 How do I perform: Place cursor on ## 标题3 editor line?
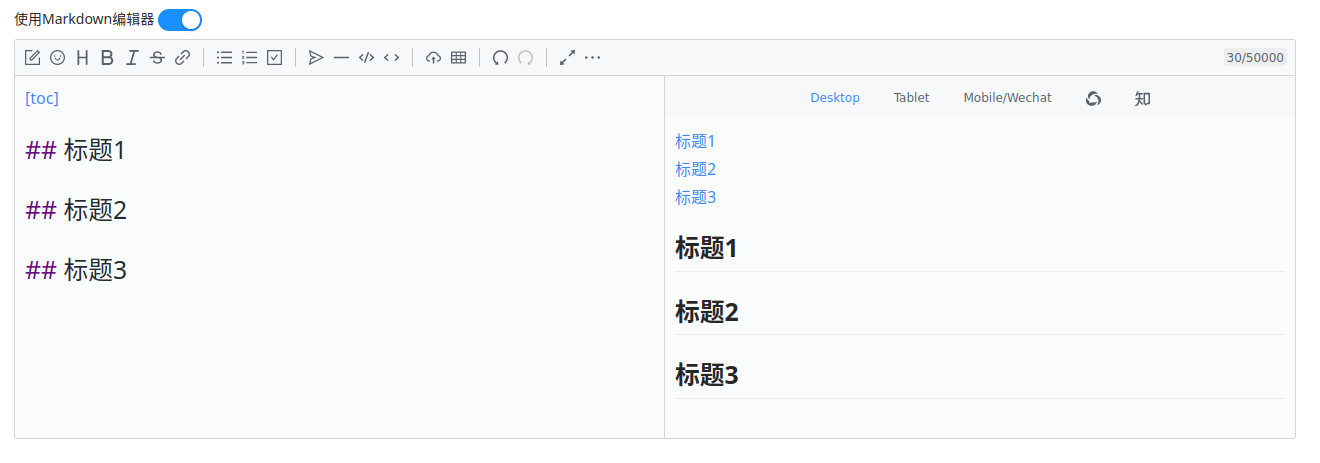(76, 271)
